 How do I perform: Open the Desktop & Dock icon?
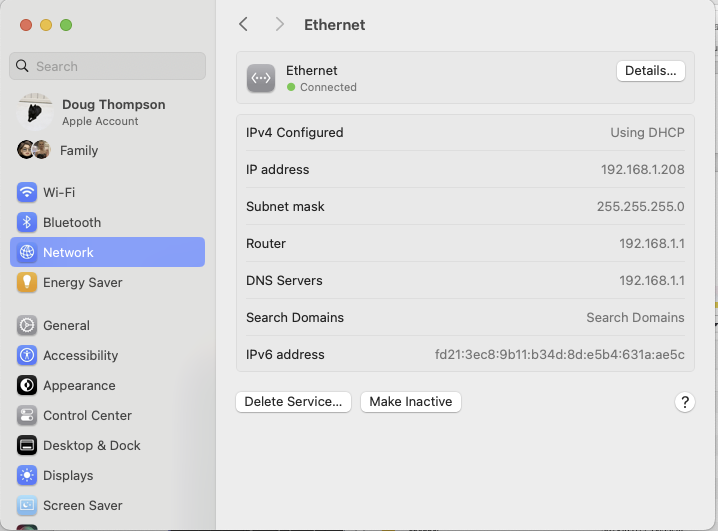(27, 445)
